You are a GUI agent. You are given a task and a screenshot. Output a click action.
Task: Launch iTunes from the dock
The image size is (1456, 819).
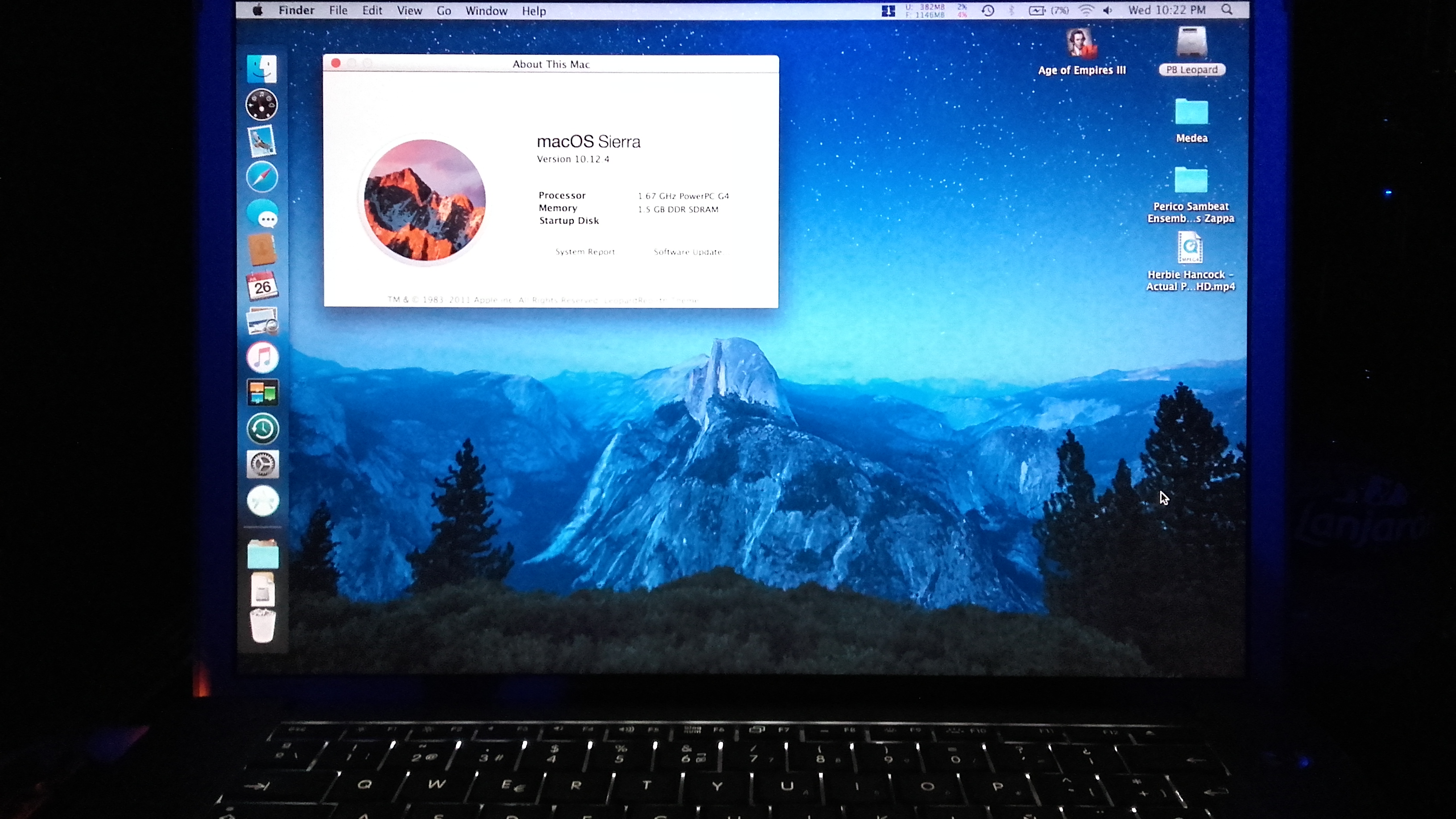(x=262, y=357)
